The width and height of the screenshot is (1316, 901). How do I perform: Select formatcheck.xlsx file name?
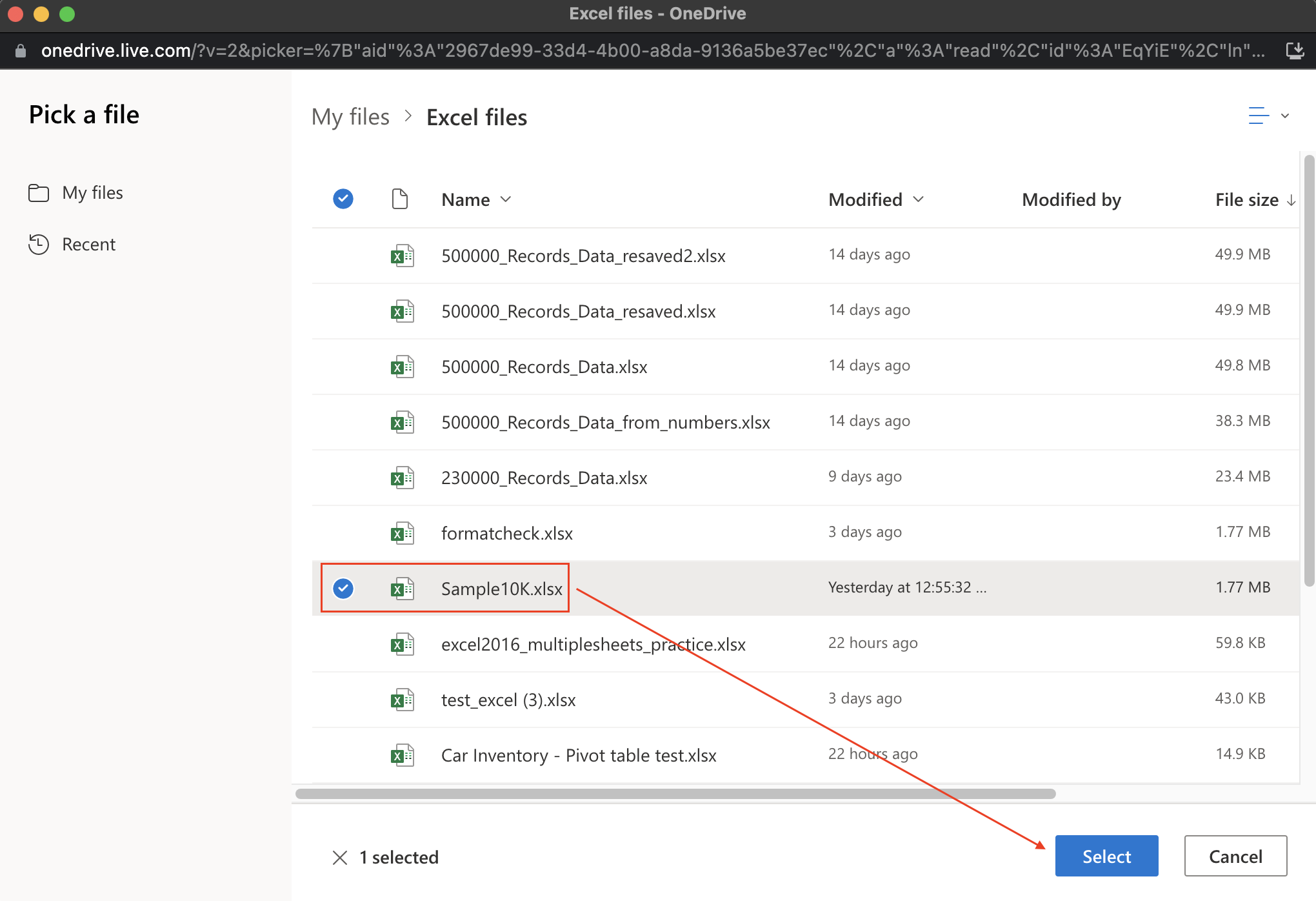tap(507, 533)
